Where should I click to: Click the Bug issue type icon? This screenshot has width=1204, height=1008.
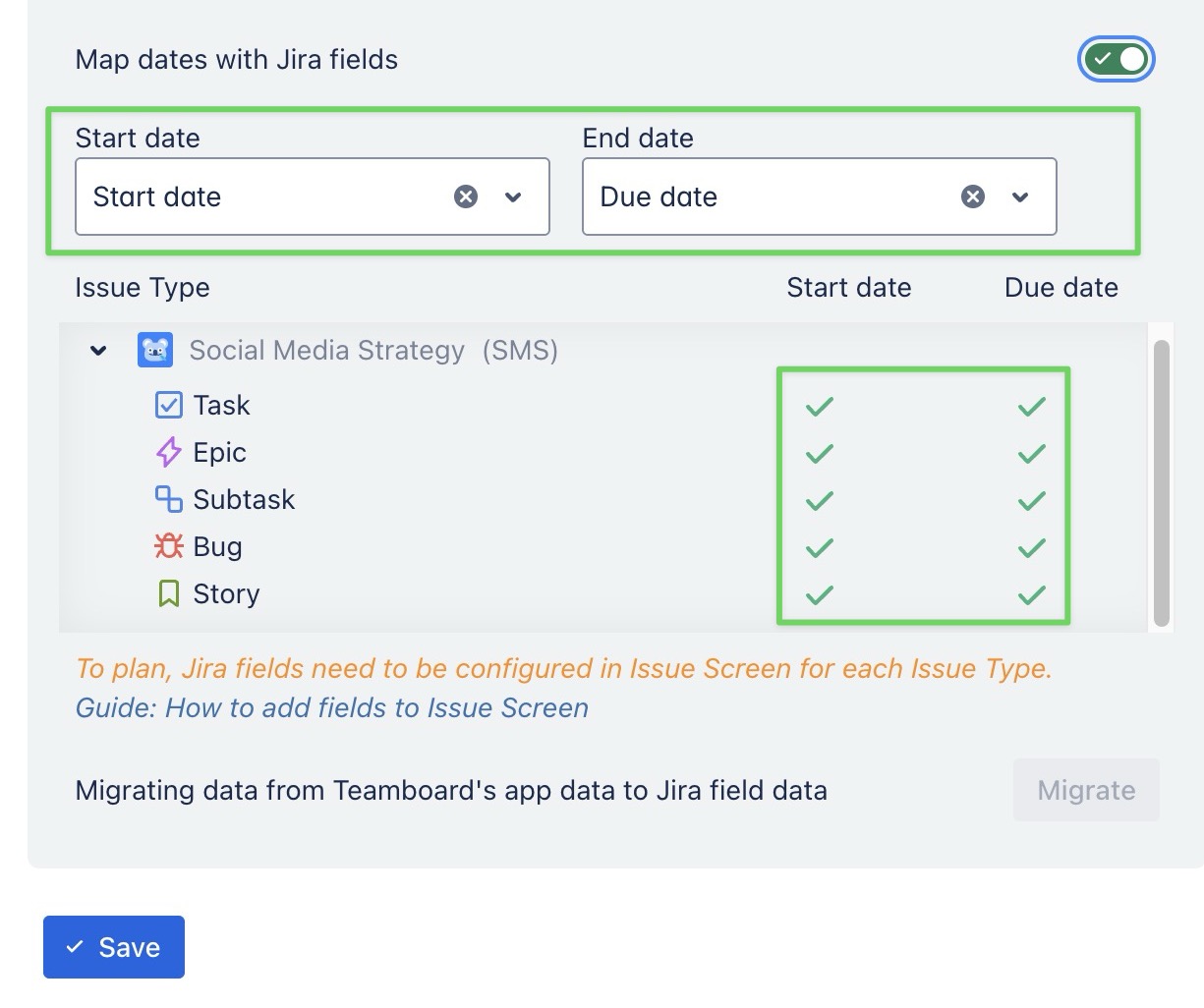[x=167, y=545]
